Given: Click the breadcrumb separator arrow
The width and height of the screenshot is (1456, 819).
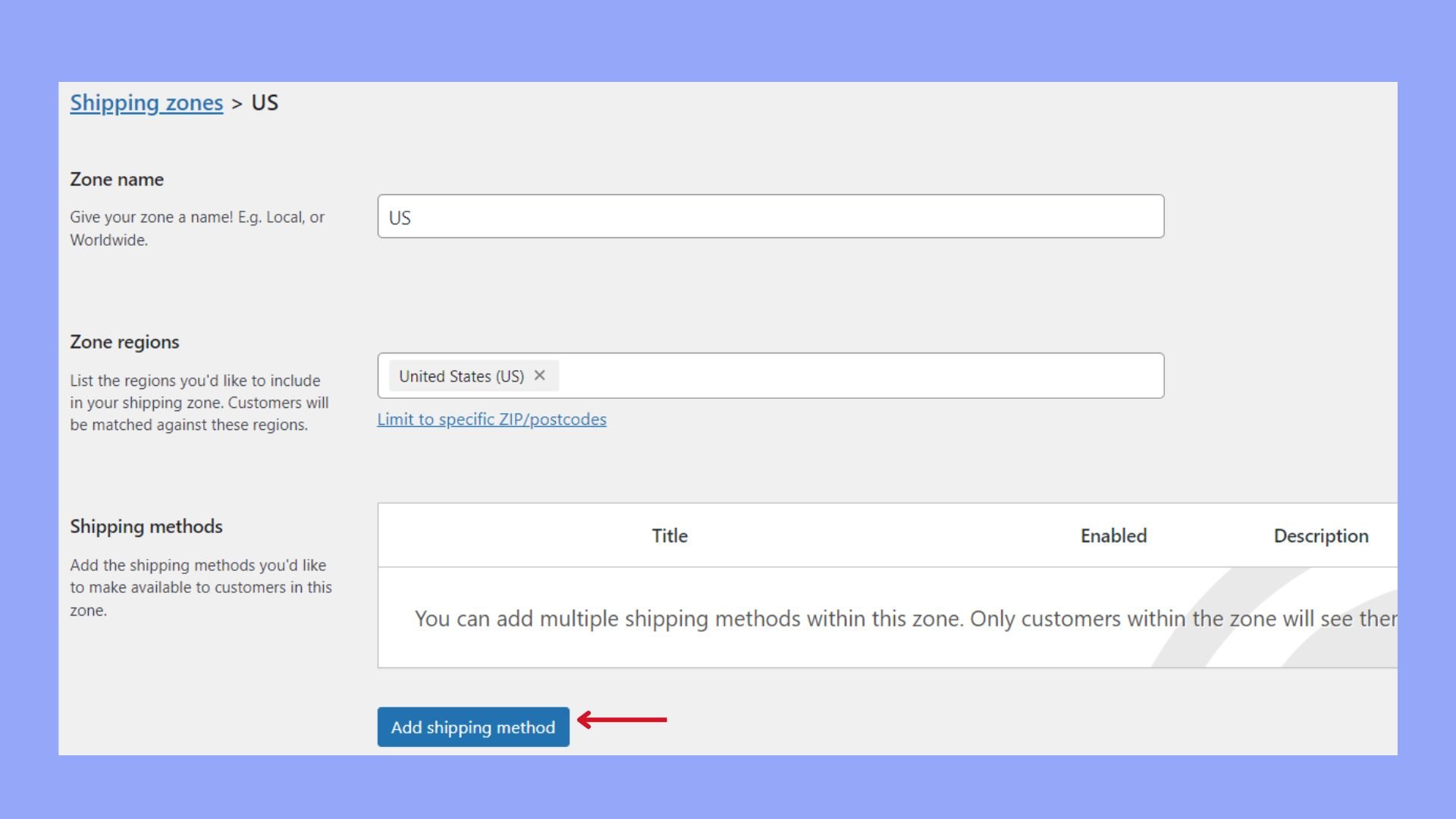Looking at the screenshot, I should tap(237, 104).
